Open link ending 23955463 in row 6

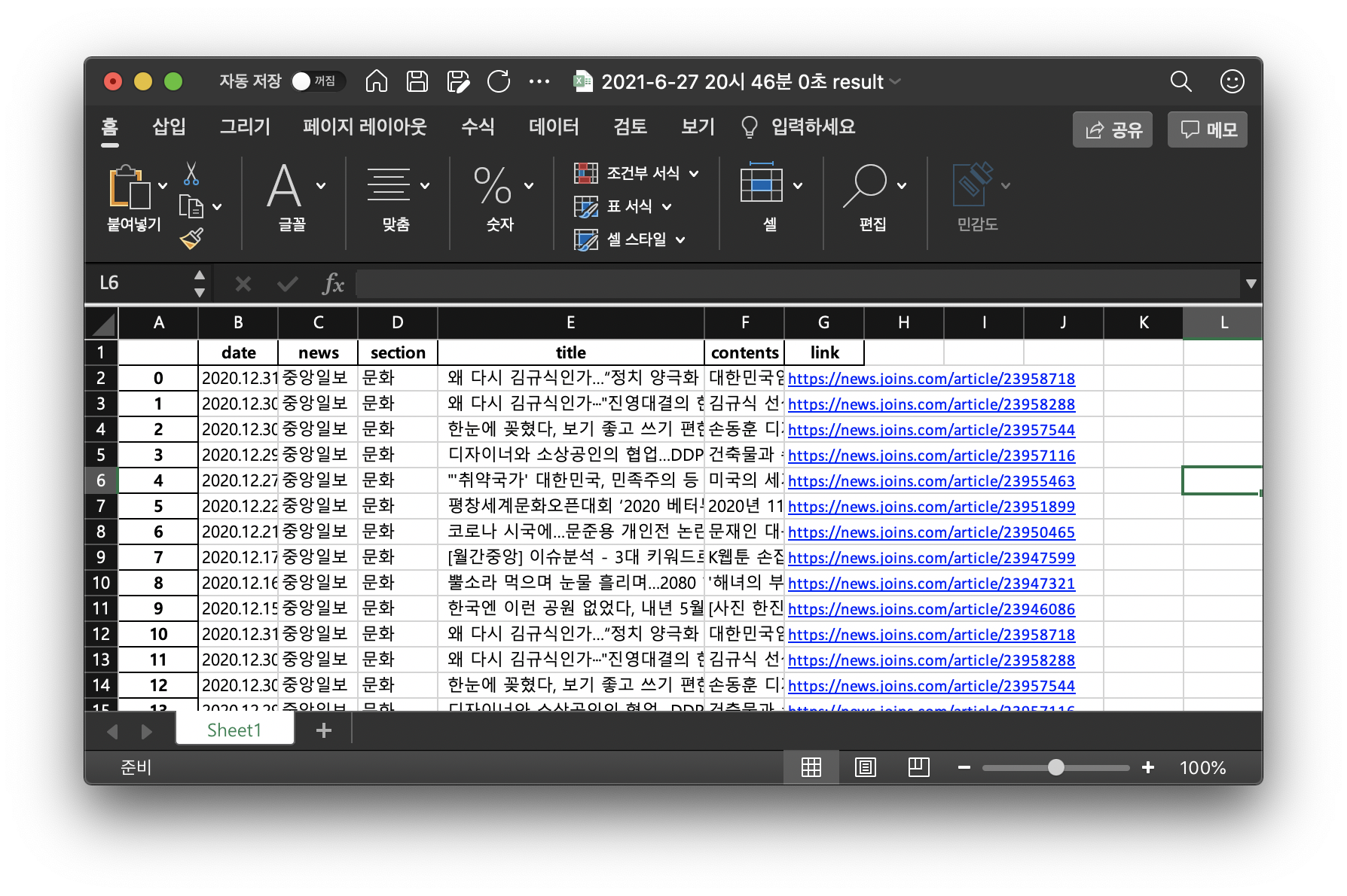pyautogui.click(x=931, y=481)
